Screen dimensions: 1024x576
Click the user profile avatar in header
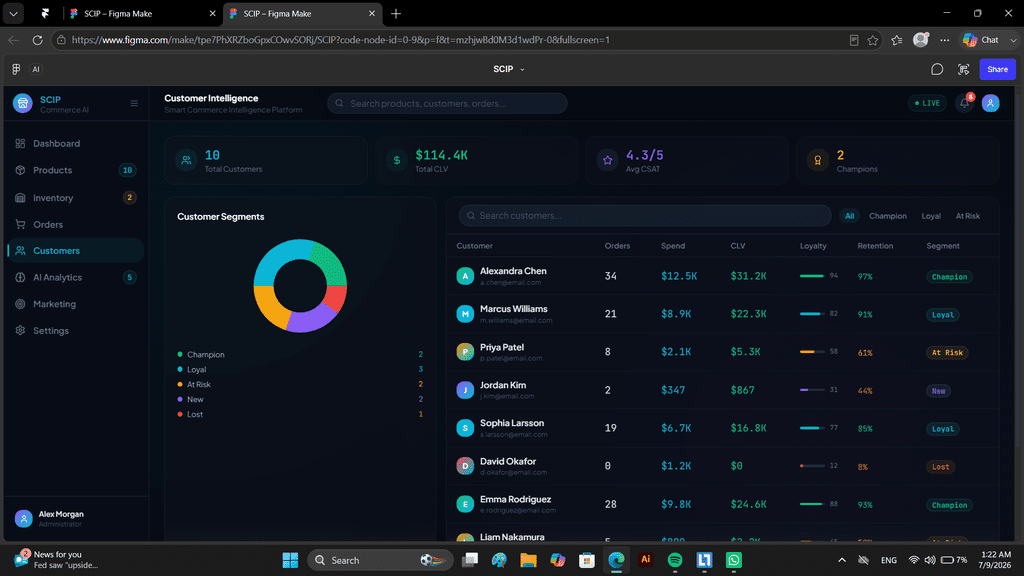[x=991, y=103]
